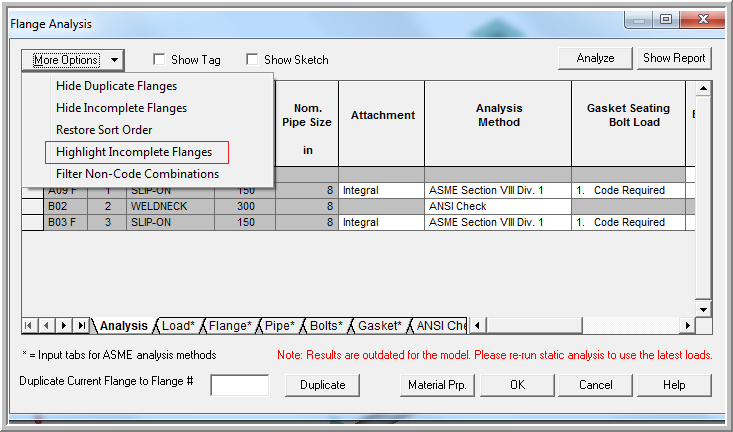
Task: Click ASME Section VIII cell in B03 F row
Action: point(498,222)
